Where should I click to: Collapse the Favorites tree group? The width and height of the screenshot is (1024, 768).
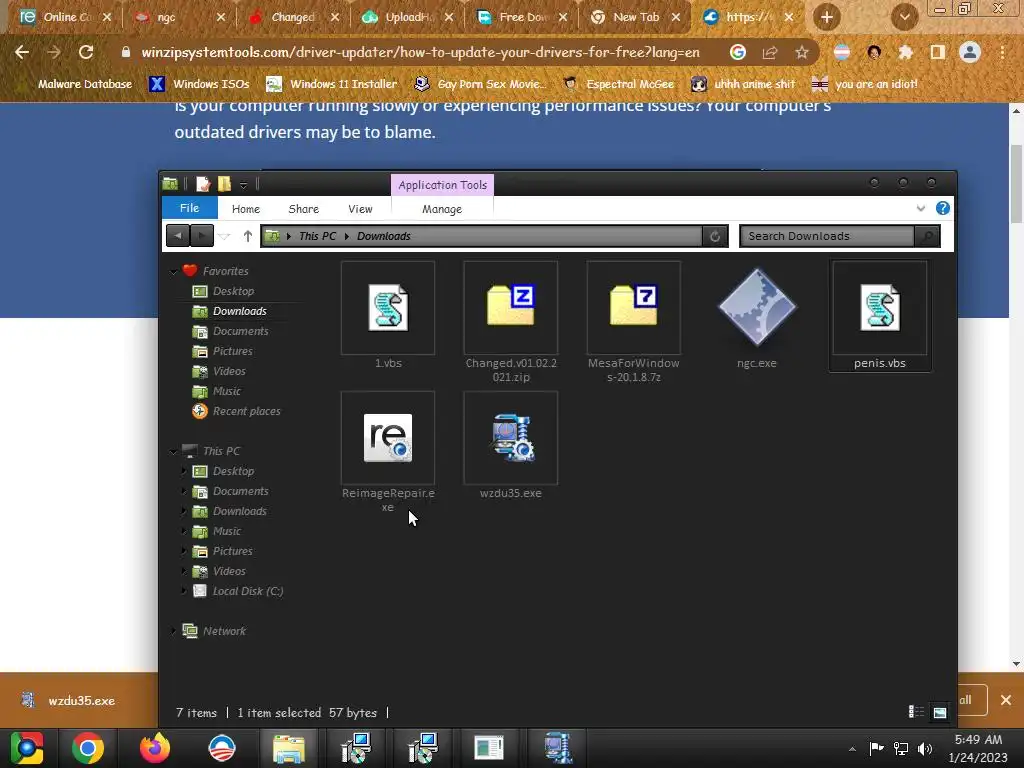click(174, 271)
